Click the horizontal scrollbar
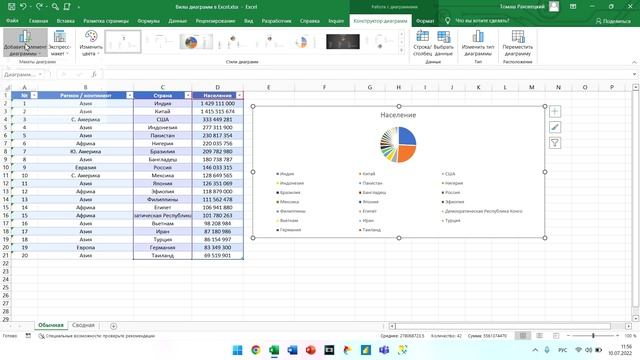The image size is (640, 360). click(503, 326)
